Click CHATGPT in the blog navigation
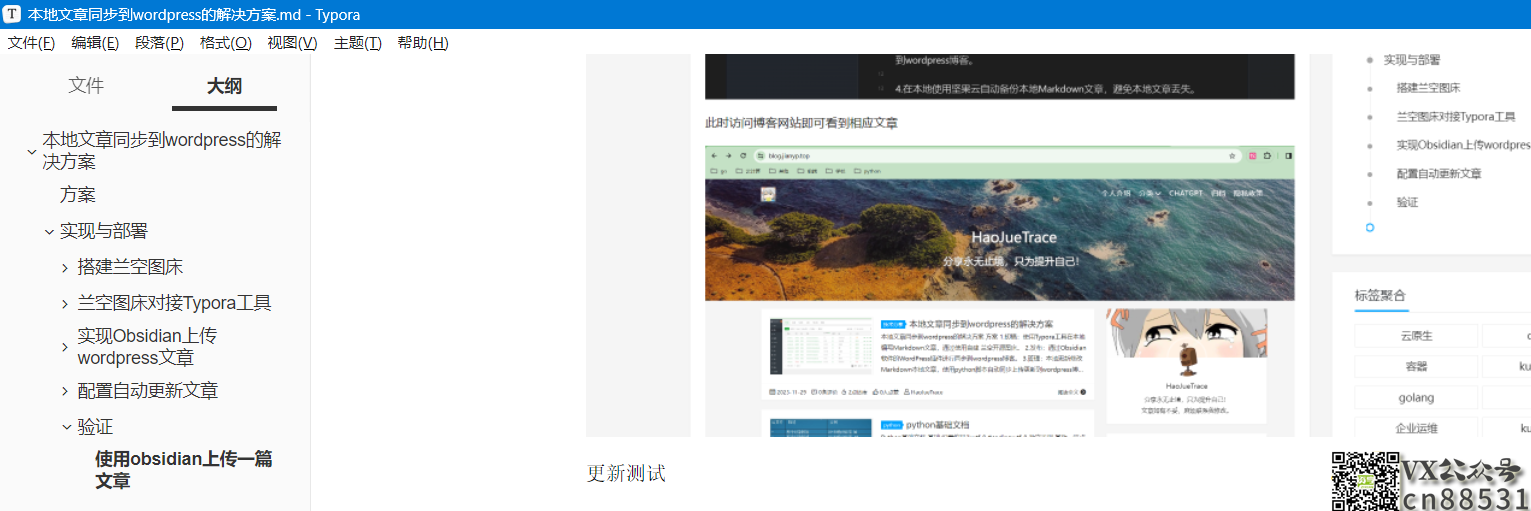 pyautogui.click(x=1186, y=193)
